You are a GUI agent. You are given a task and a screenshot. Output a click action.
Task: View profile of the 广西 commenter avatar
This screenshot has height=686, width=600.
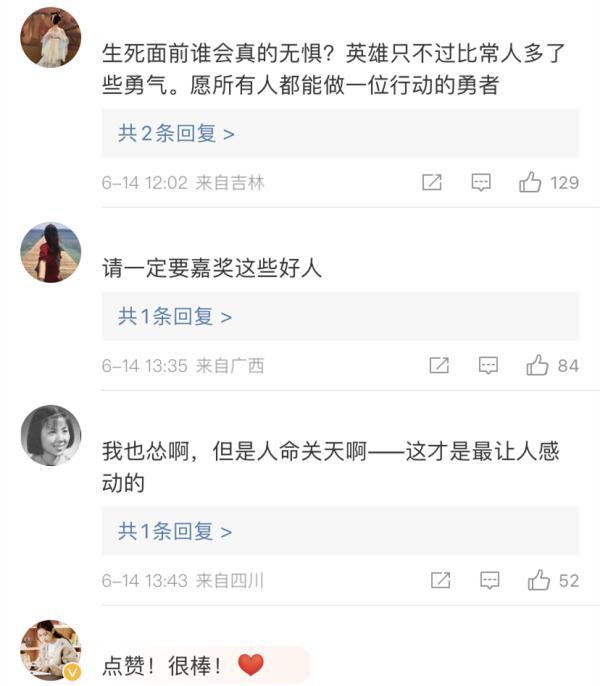click(51, 252)
